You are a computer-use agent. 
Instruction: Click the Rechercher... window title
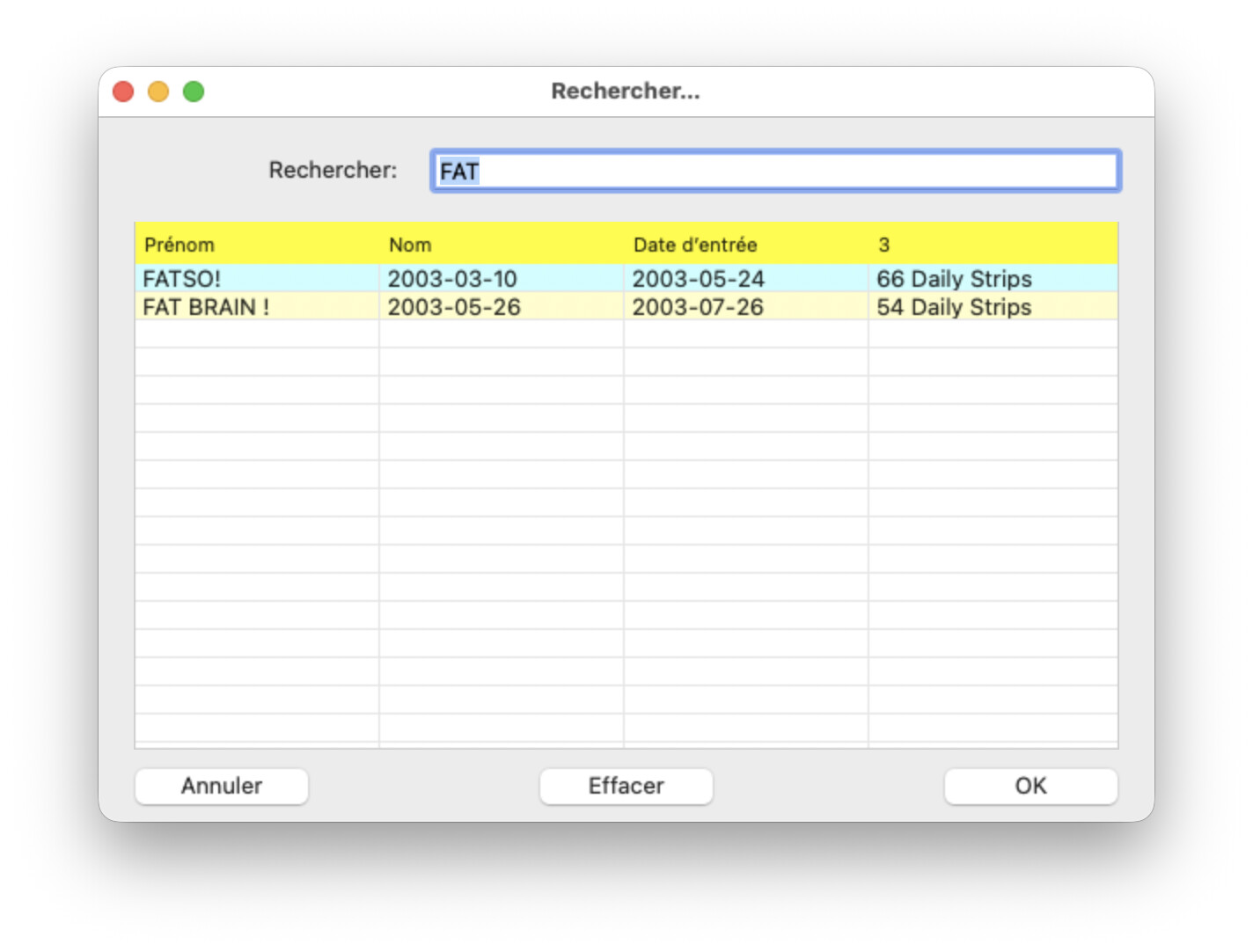pos(626,91)
